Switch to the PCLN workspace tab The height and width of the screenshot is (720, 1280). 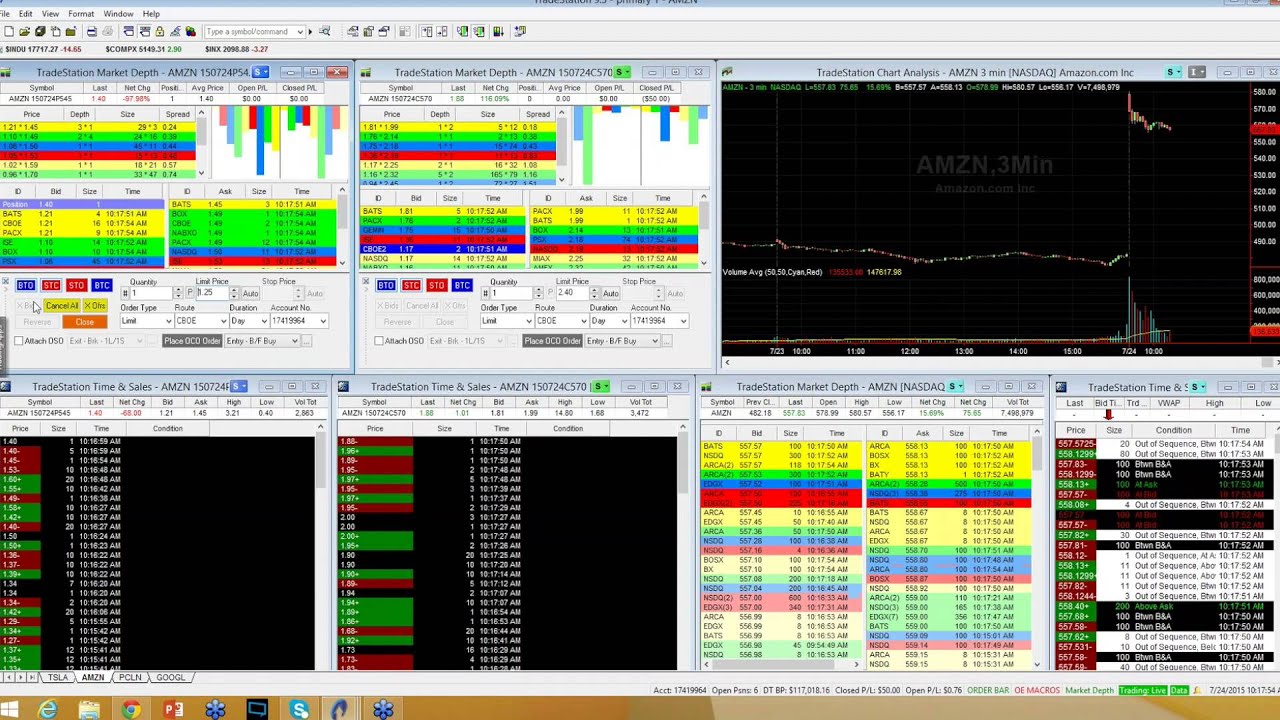pos(130,677)
